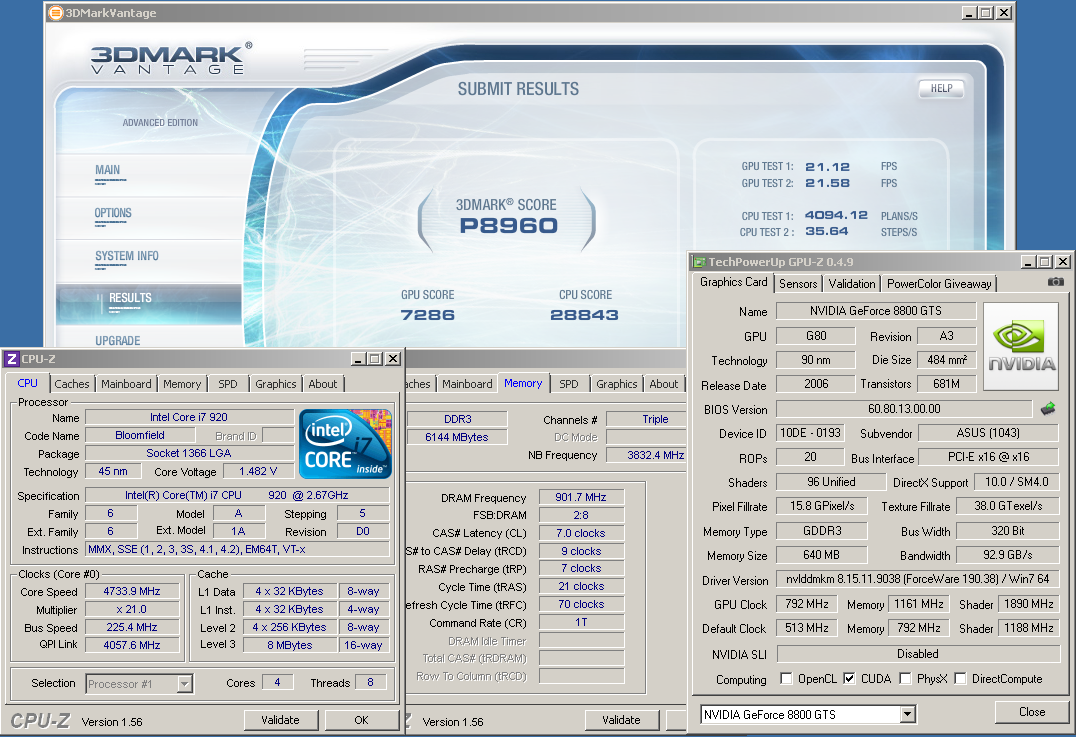Screen dimensions: 1076x737
Task: Open the PowerColor Giveaway tab
Action: point(939,283)
